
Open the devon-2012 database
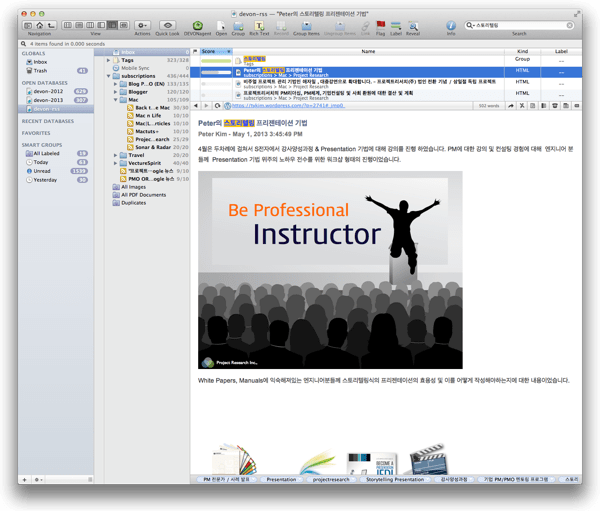50,91
